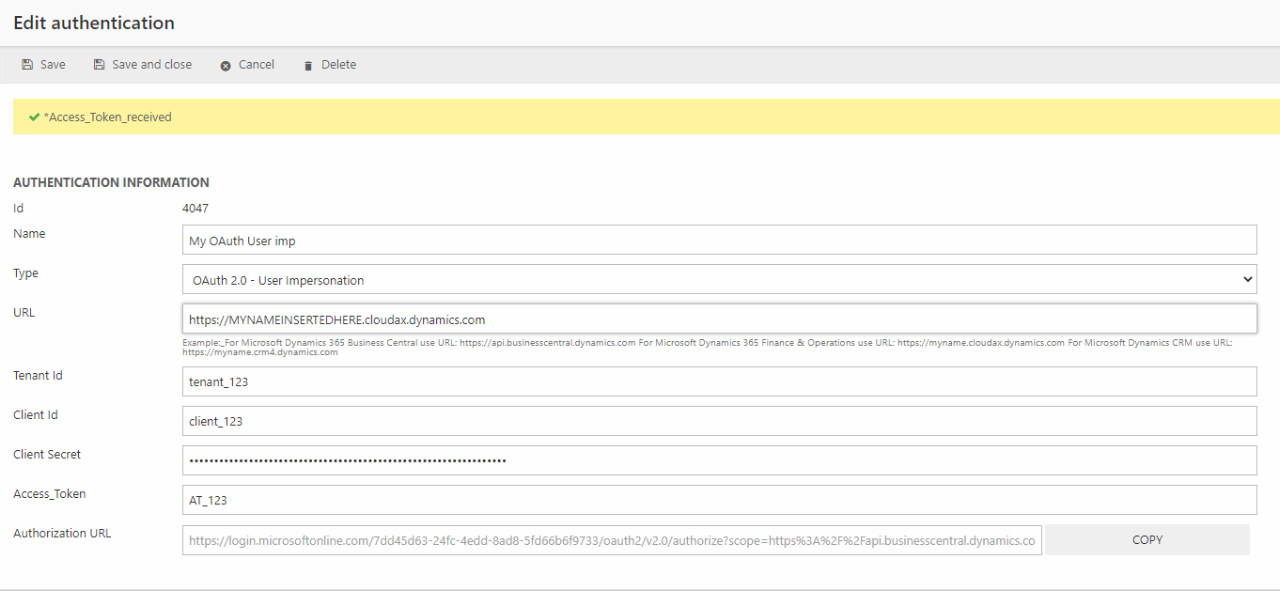Viewport: 1280px width, 591px height.
Task: Select the Cancel label in the toolbar
Action: [256, 65]
